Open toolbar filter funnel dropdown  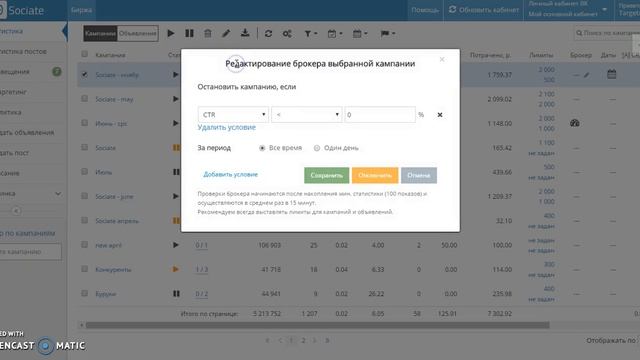click(x=311, y=34)
